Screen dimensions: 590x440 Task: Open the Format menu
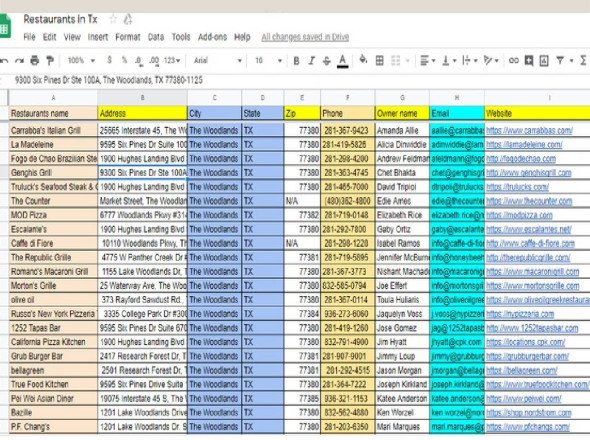coord(128,37)
